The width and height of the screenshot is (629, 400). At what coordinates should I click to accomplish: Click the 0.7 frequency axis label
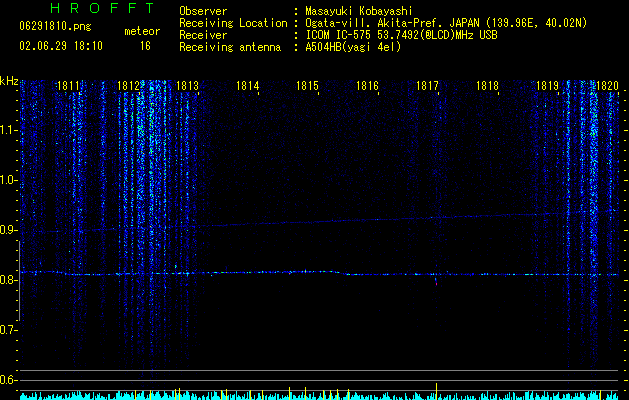click(x=8, y=330)
